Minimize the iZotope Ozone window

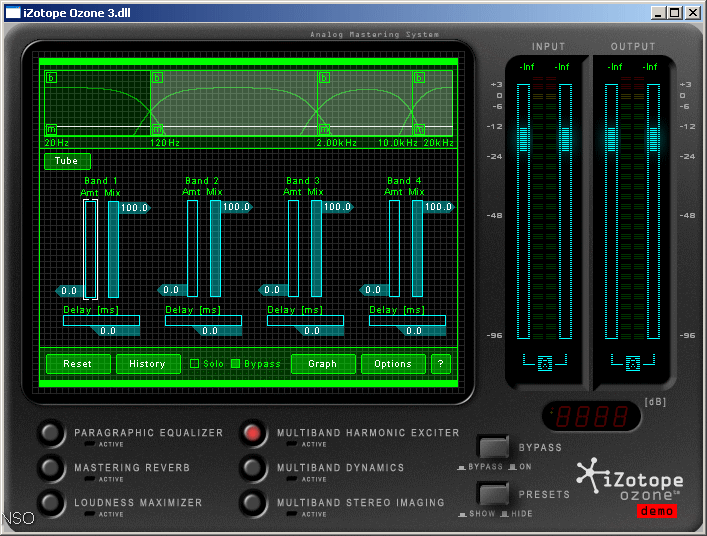659,13
